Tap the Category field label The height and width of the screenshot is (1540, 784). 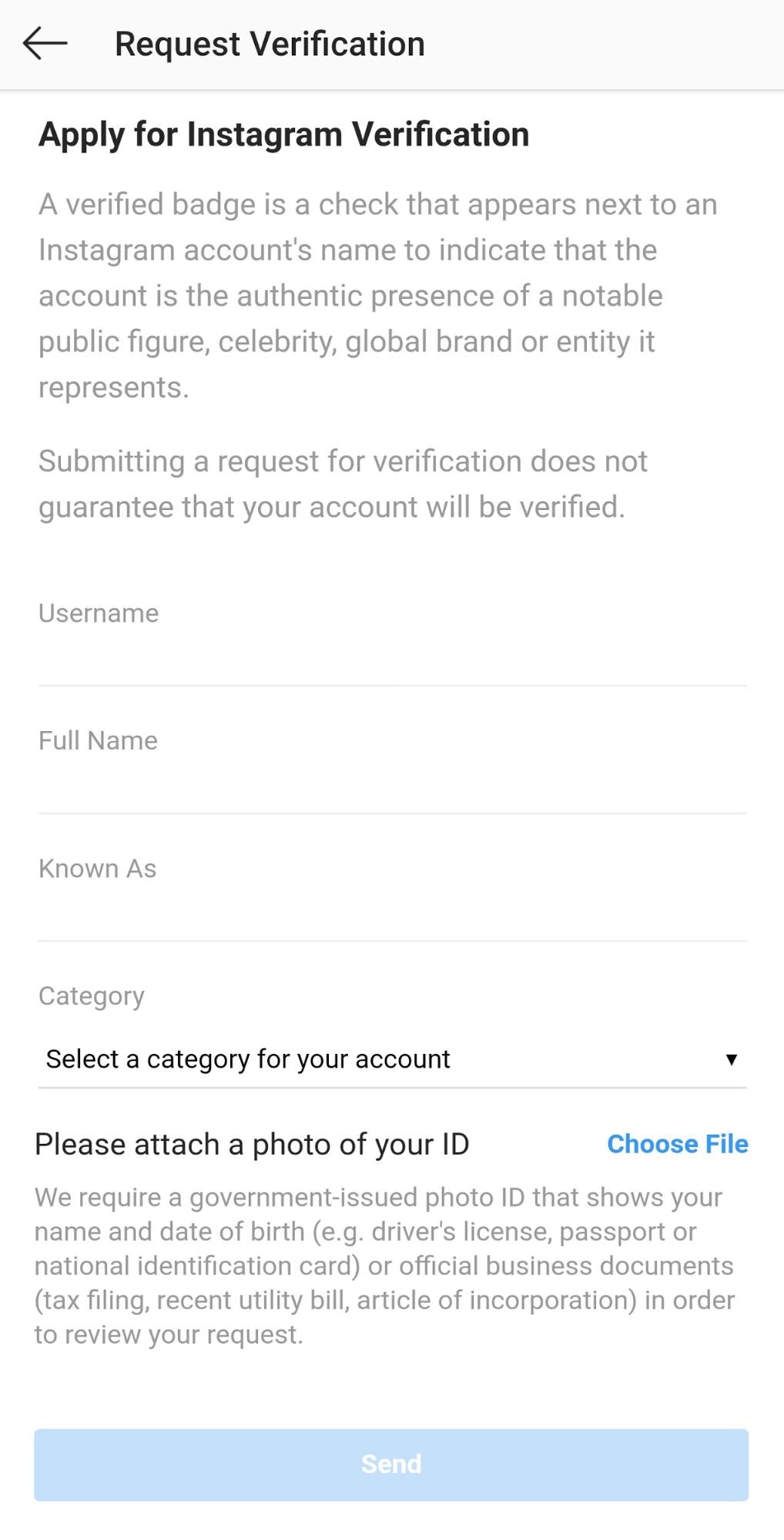click(x=92, y=996)
